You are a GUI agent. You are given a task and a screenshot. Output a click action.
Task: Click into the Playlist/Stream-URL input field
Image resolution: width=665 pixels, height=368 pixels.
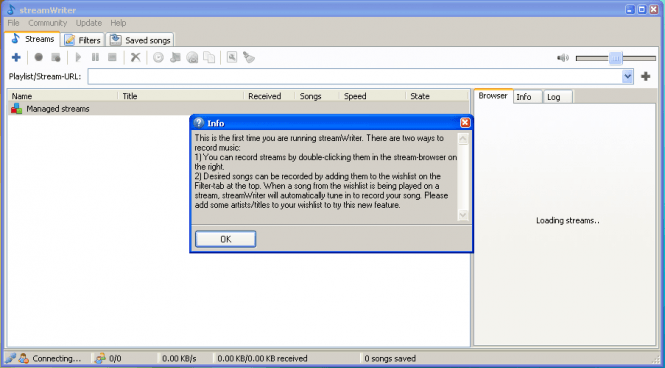[355, 77]
